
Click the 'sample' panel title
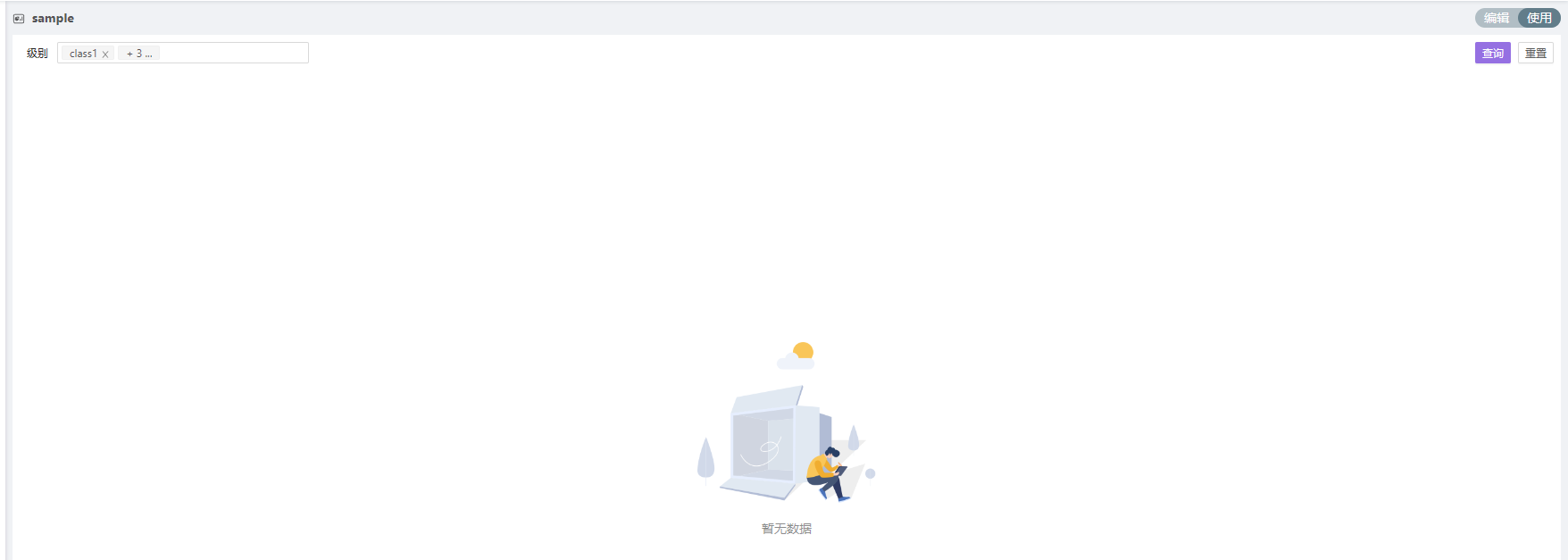tap(53, 18)
